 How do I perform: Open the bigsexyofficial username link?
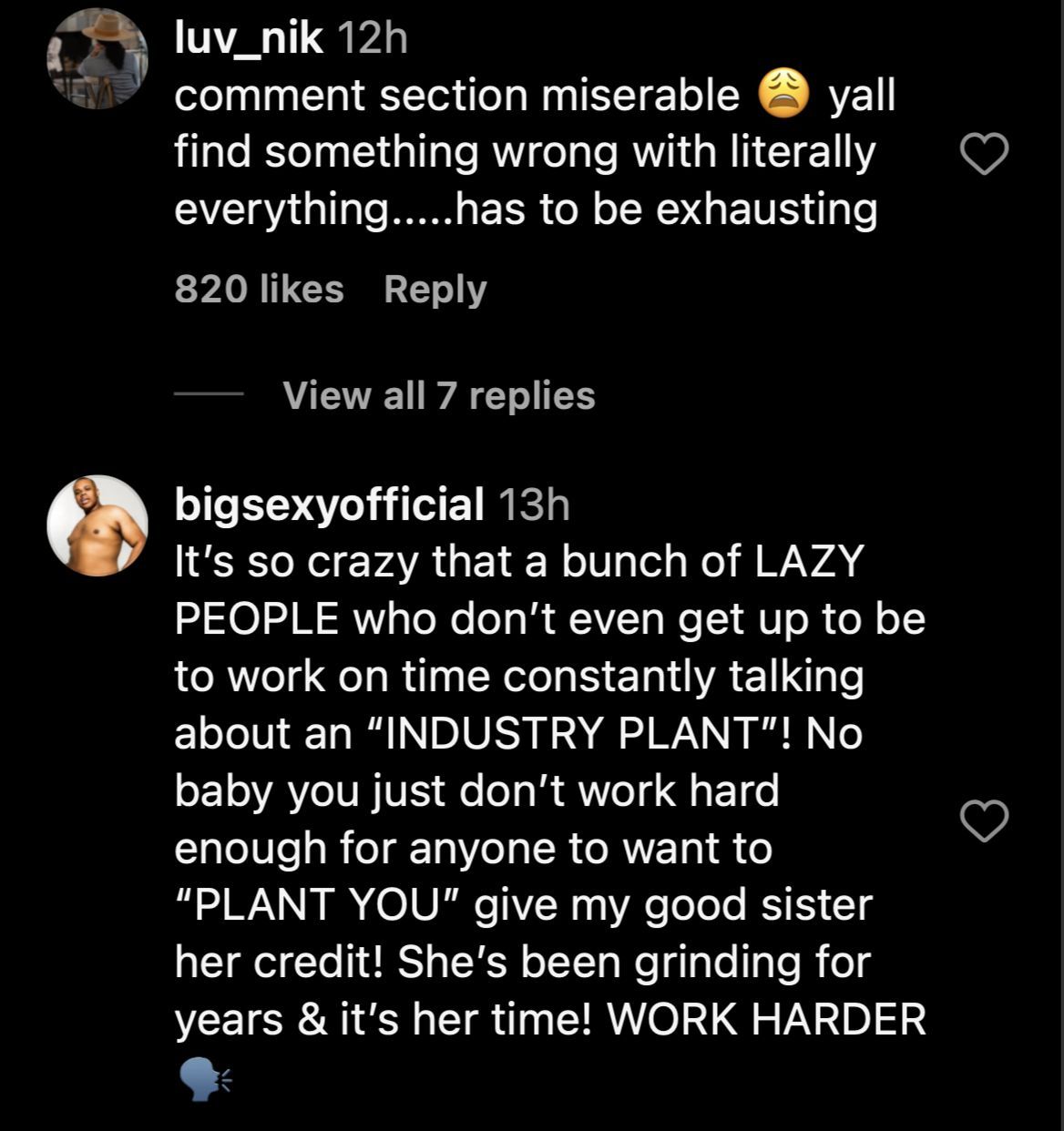click(329, 504)
